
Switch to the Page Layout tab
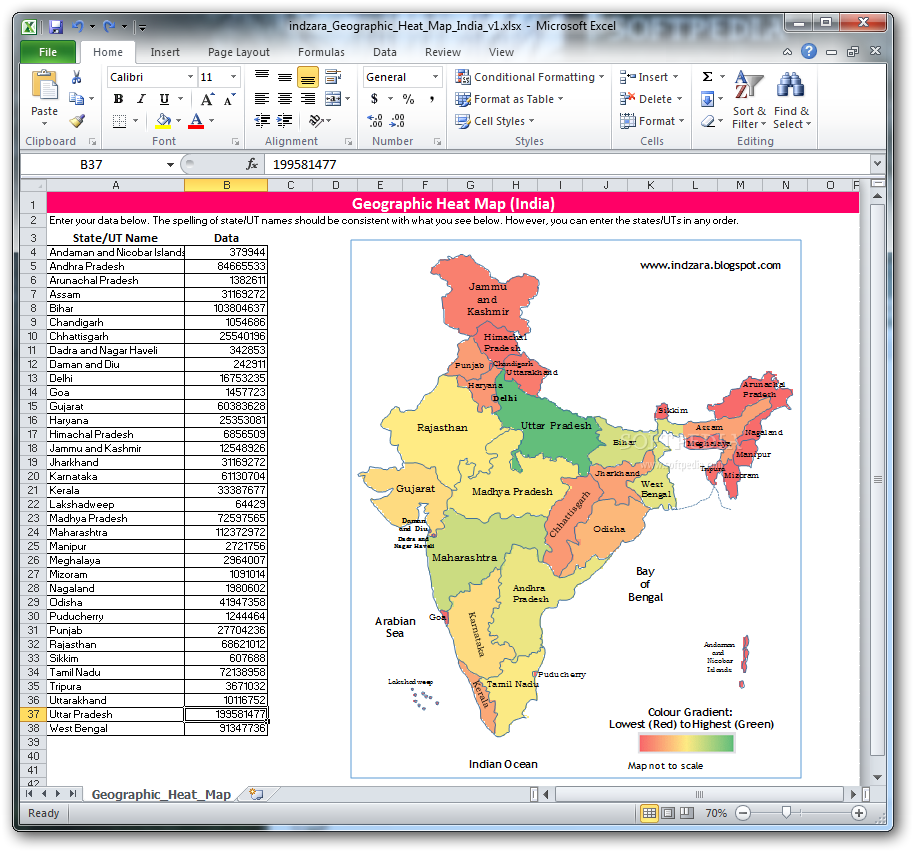(x=239, y=52)
